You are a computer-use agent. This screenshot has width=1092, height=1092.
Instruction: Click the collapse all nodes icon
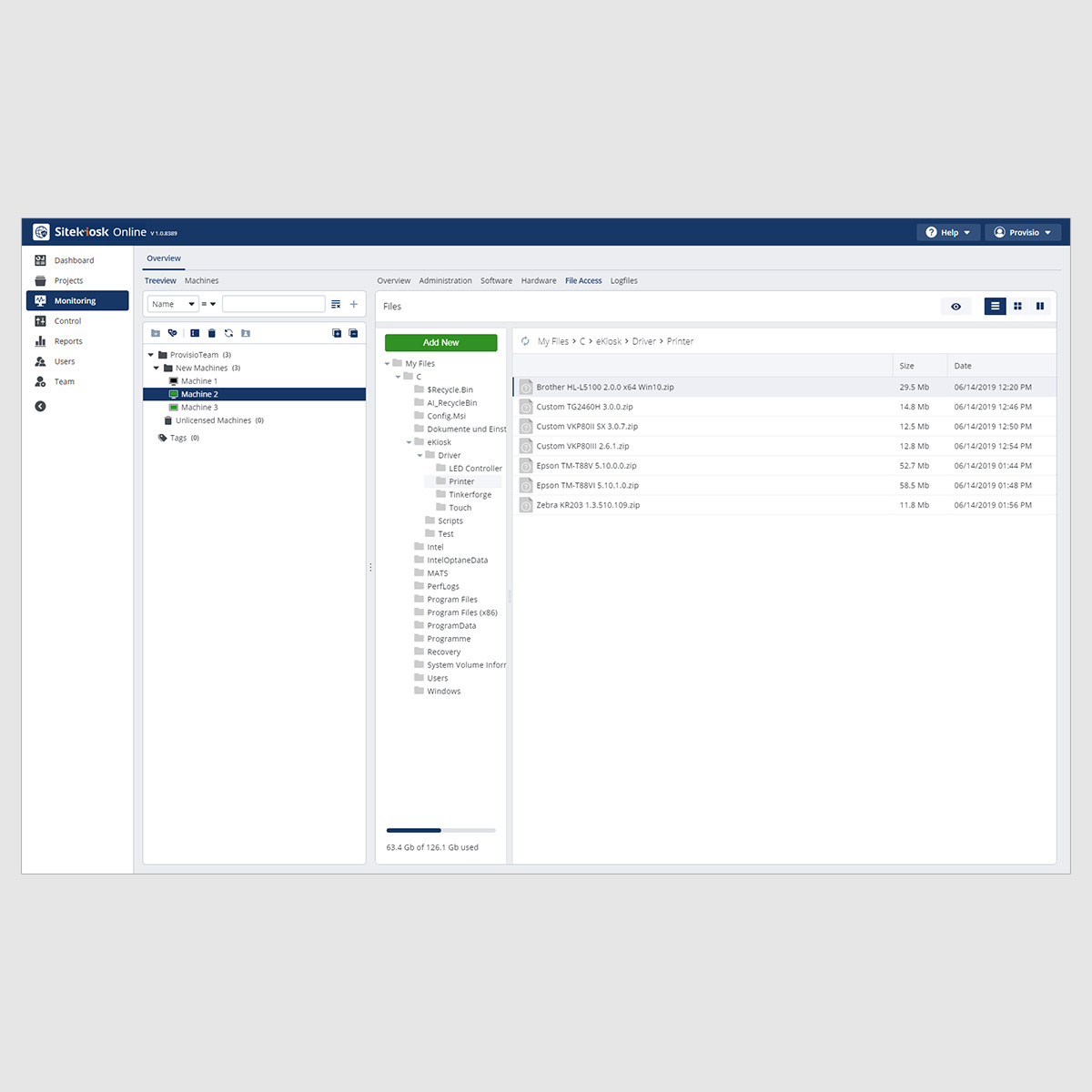tap(353, 333)
